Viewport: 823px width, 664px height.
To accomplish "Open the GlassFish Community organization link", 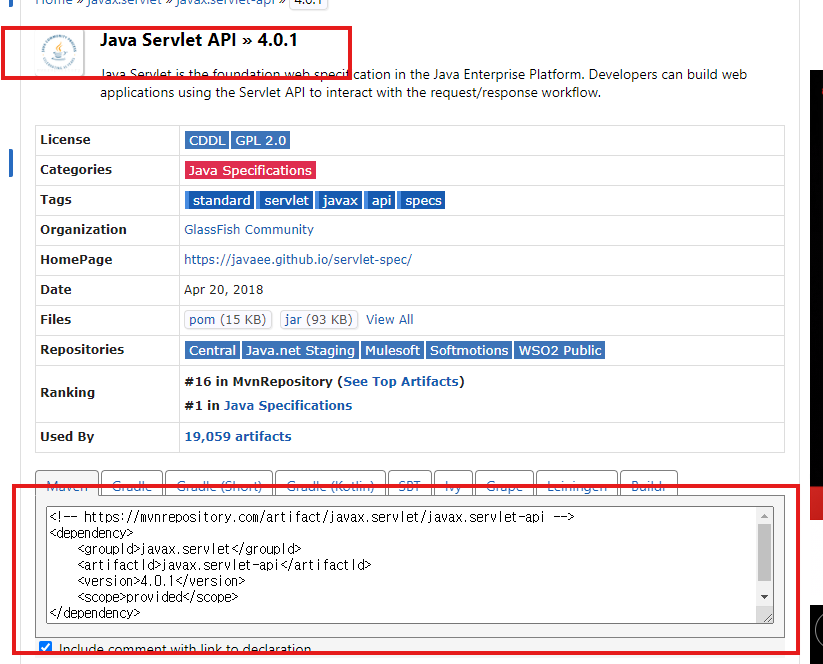I will (x=249, y=229).
